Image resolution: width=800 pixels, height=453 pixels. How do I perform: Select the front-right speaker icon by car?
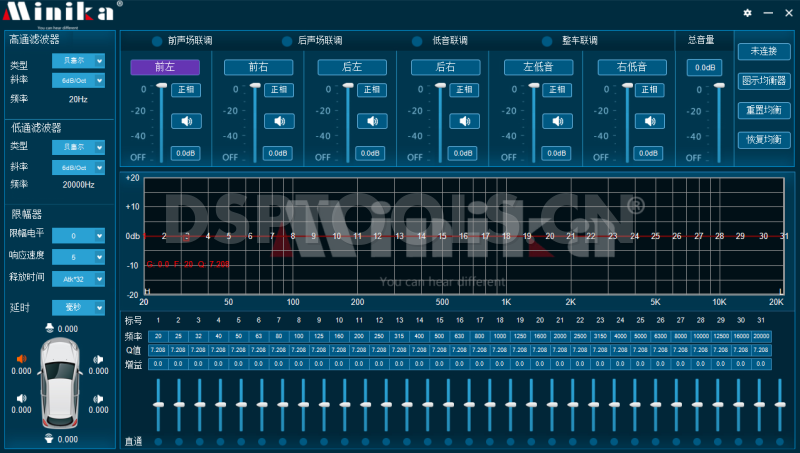(98, 360)
